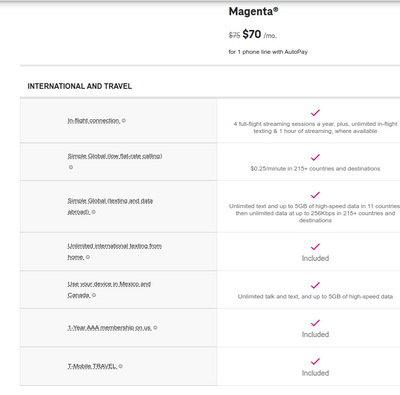Image resolution: width=400 pixels, height=395 pixels.
Task: Click 'Unlimited talk and text' Mexico Canada description
Action: pos(315,297)
